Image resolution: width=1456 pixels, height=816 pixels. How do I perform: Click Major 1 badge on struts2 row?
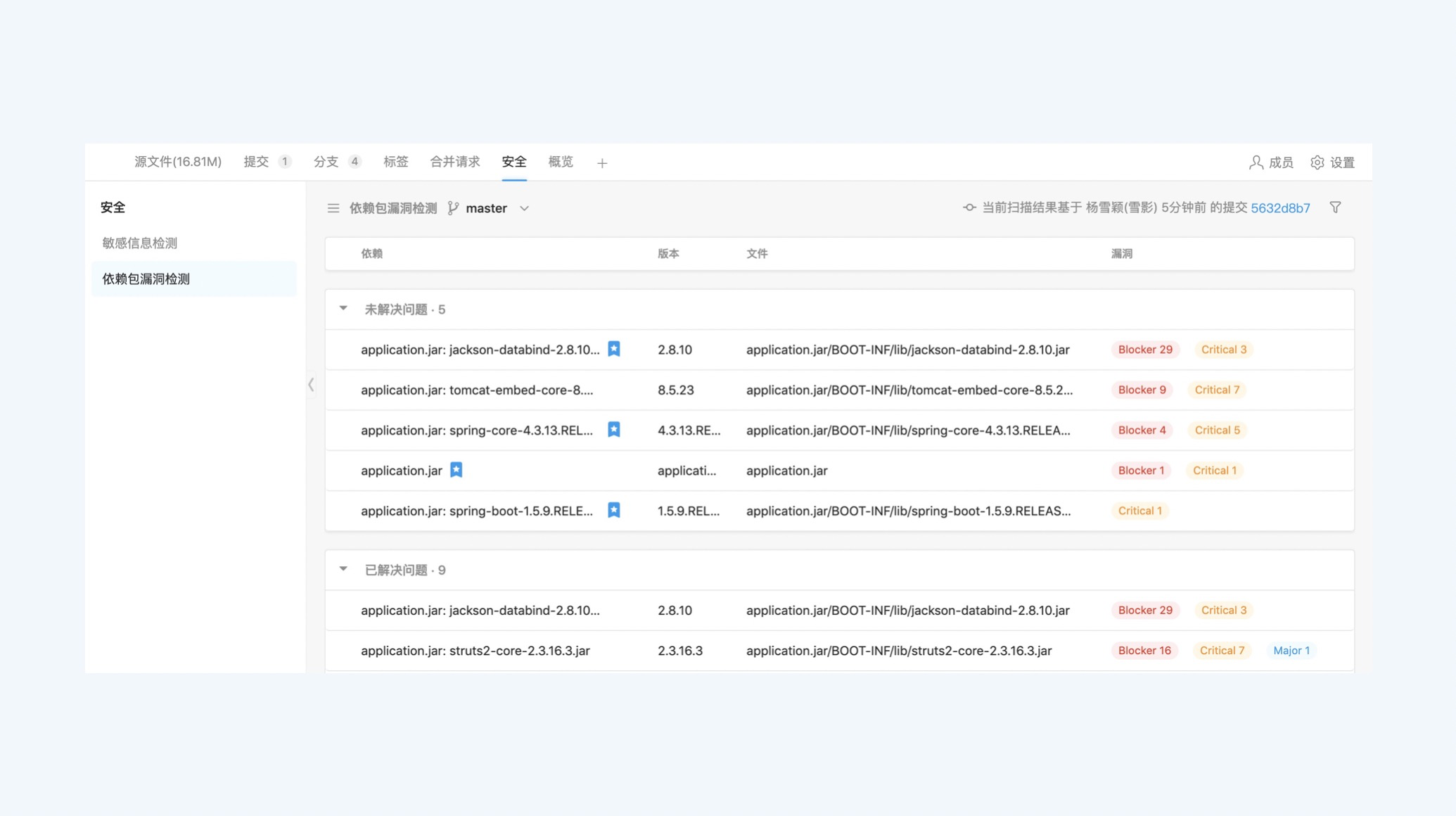(1291, 650)
